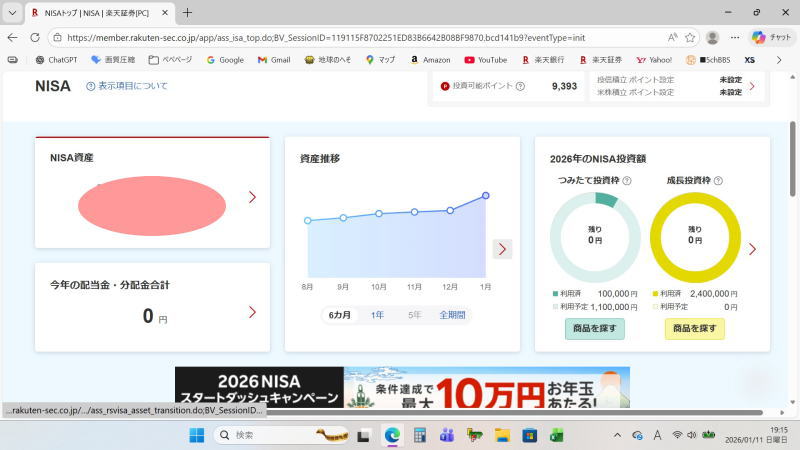Add page to favorites with star icon
The height and width of the screenshot is (450, 800).
tap(690, 37)
